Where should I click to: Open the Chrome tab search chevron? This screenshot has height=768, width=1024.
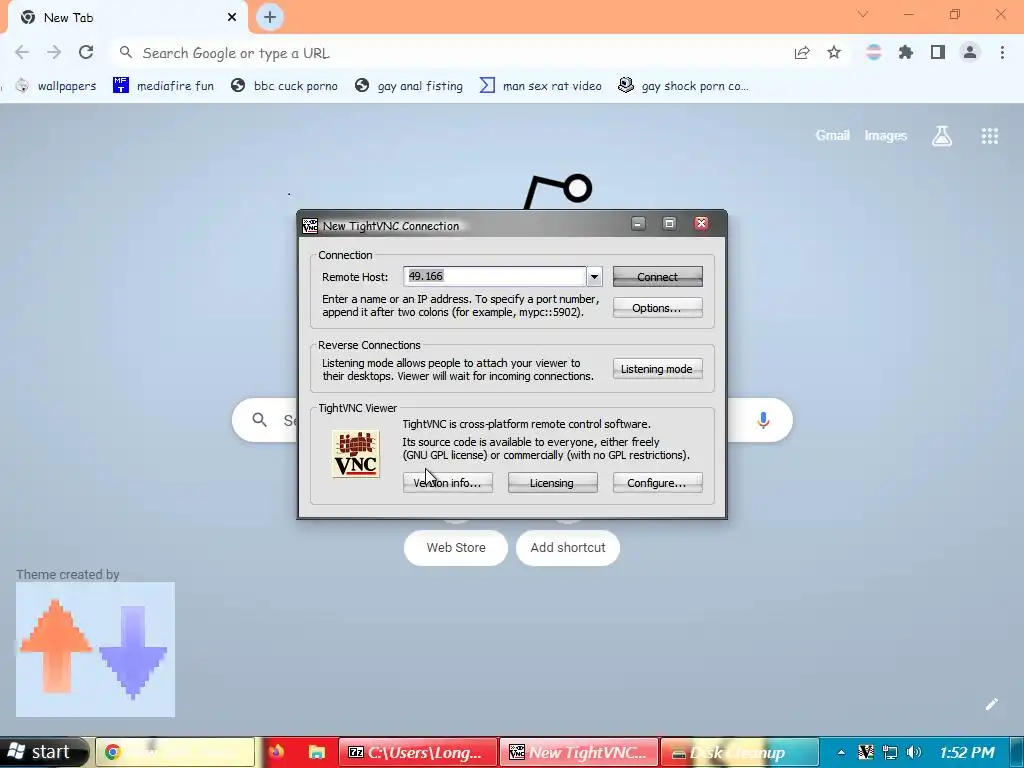pyautogui.click(x=863, y=14)
